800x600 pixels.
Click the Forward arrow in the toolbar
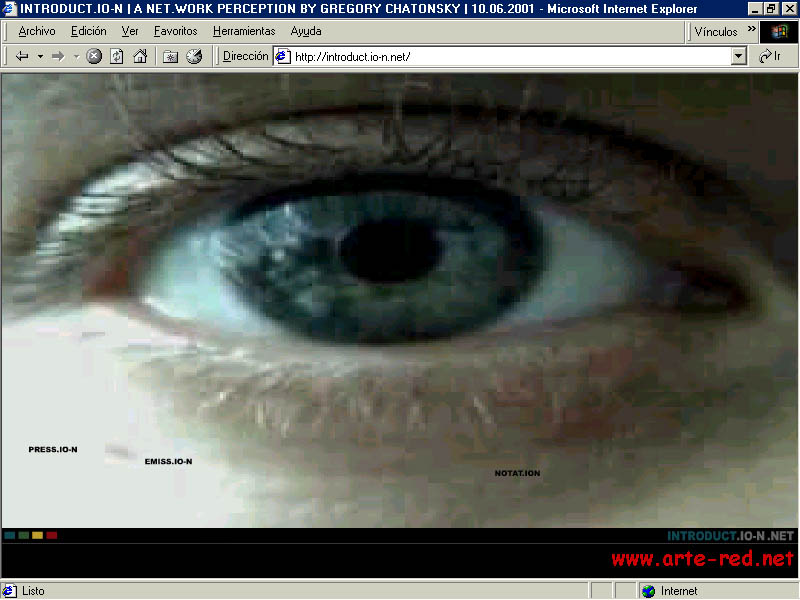click(58, 56)
